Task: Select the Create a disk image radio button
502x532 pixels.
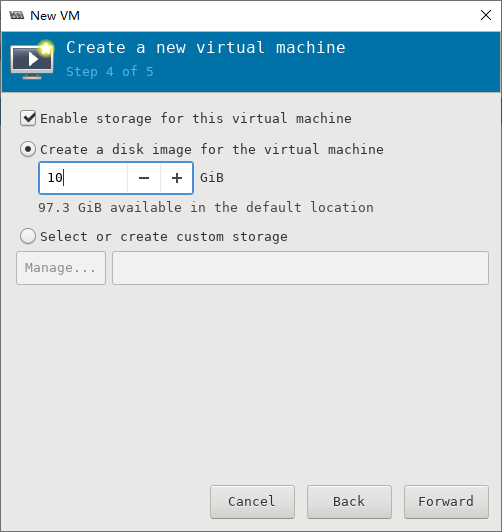Action: tap(28, 149)
